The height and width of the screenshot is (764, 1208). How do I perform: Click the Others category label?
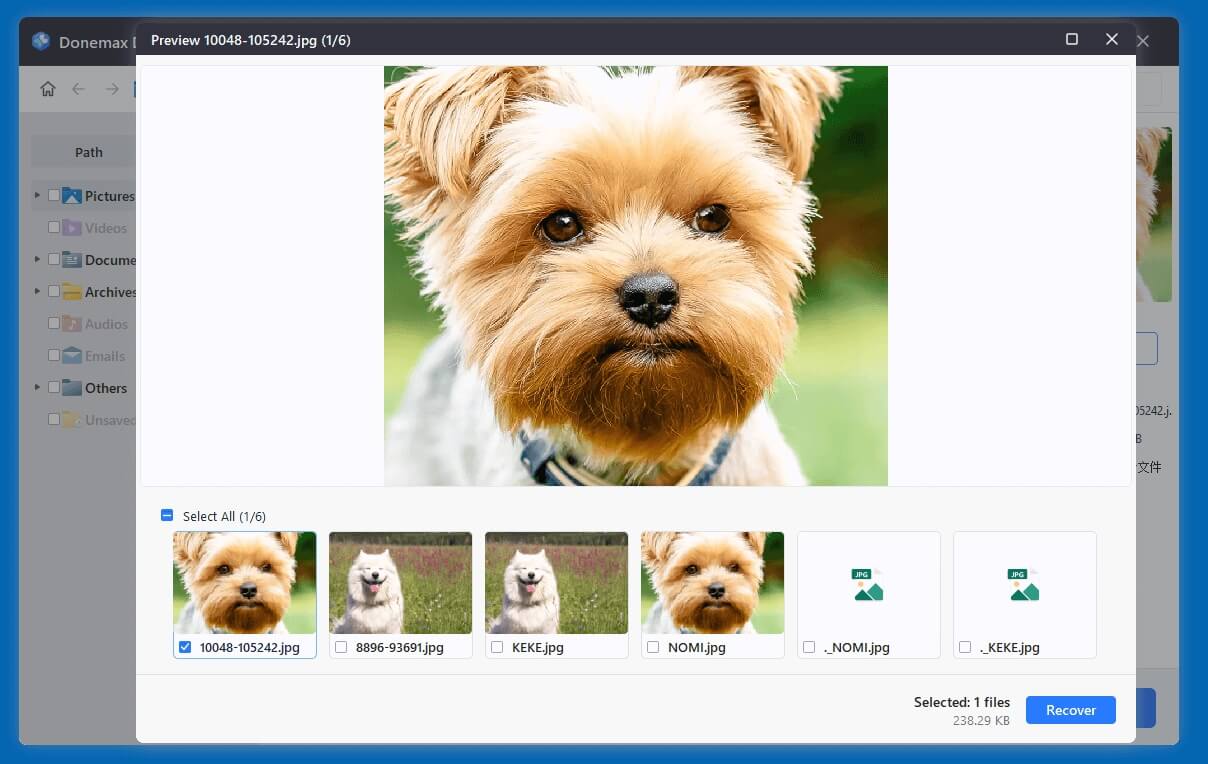(x=104, y=388)
